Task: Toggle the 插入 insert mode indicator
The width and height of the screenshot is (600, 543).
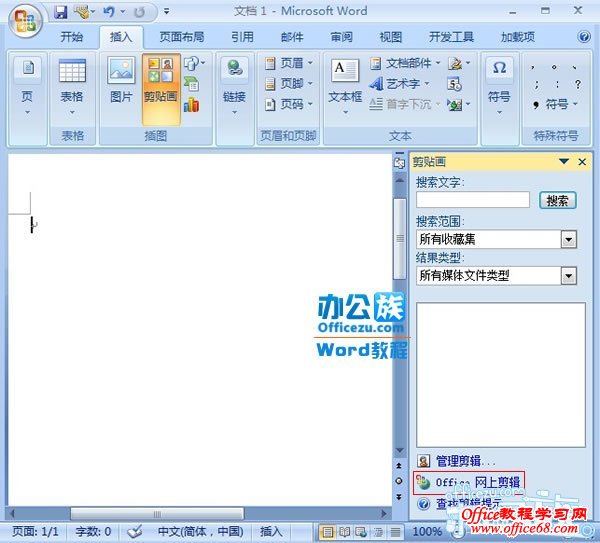Action: tap(271, 532)
